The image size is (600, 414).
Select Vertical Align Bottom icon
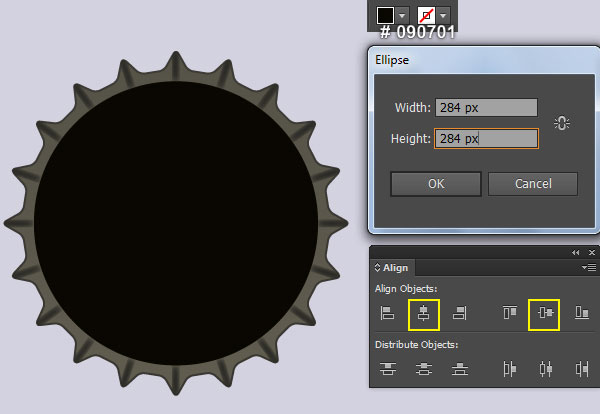point(582,312)
